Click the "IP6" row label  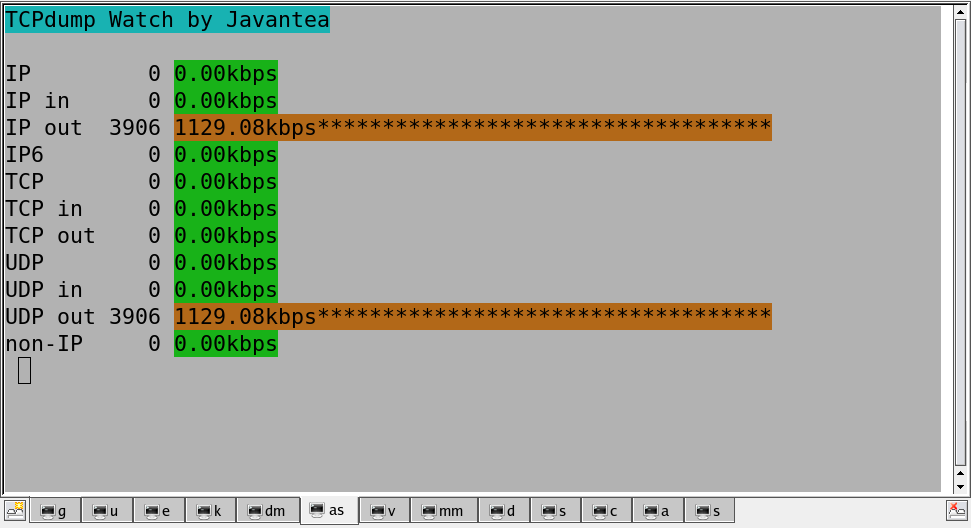(25, 155)
